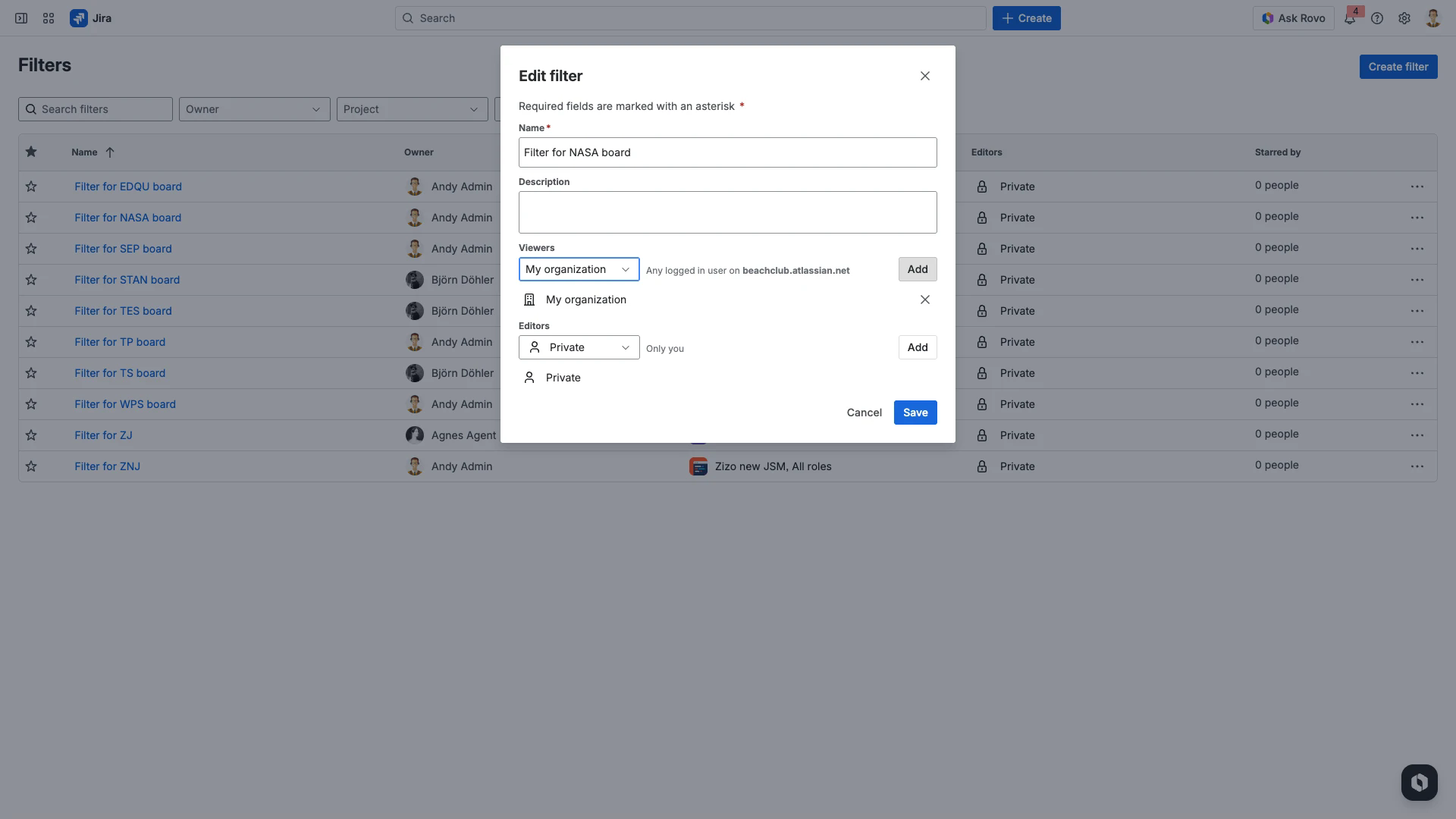The image size is (1456, 819).
Task: Open Ask Rovo
Action: point(1293,17)
